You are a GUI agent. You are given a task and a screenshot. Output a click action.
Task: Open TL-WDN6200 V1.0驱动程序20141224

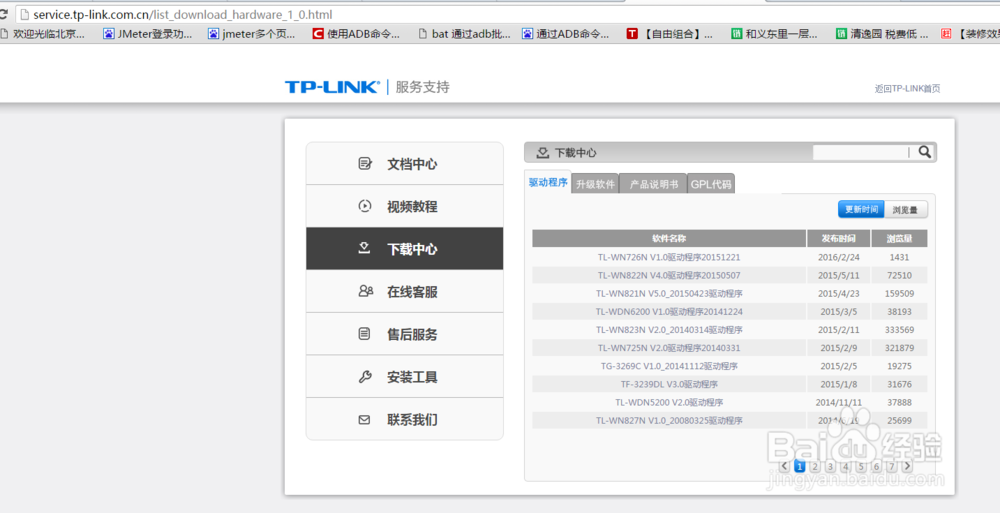tap(668, 312)
